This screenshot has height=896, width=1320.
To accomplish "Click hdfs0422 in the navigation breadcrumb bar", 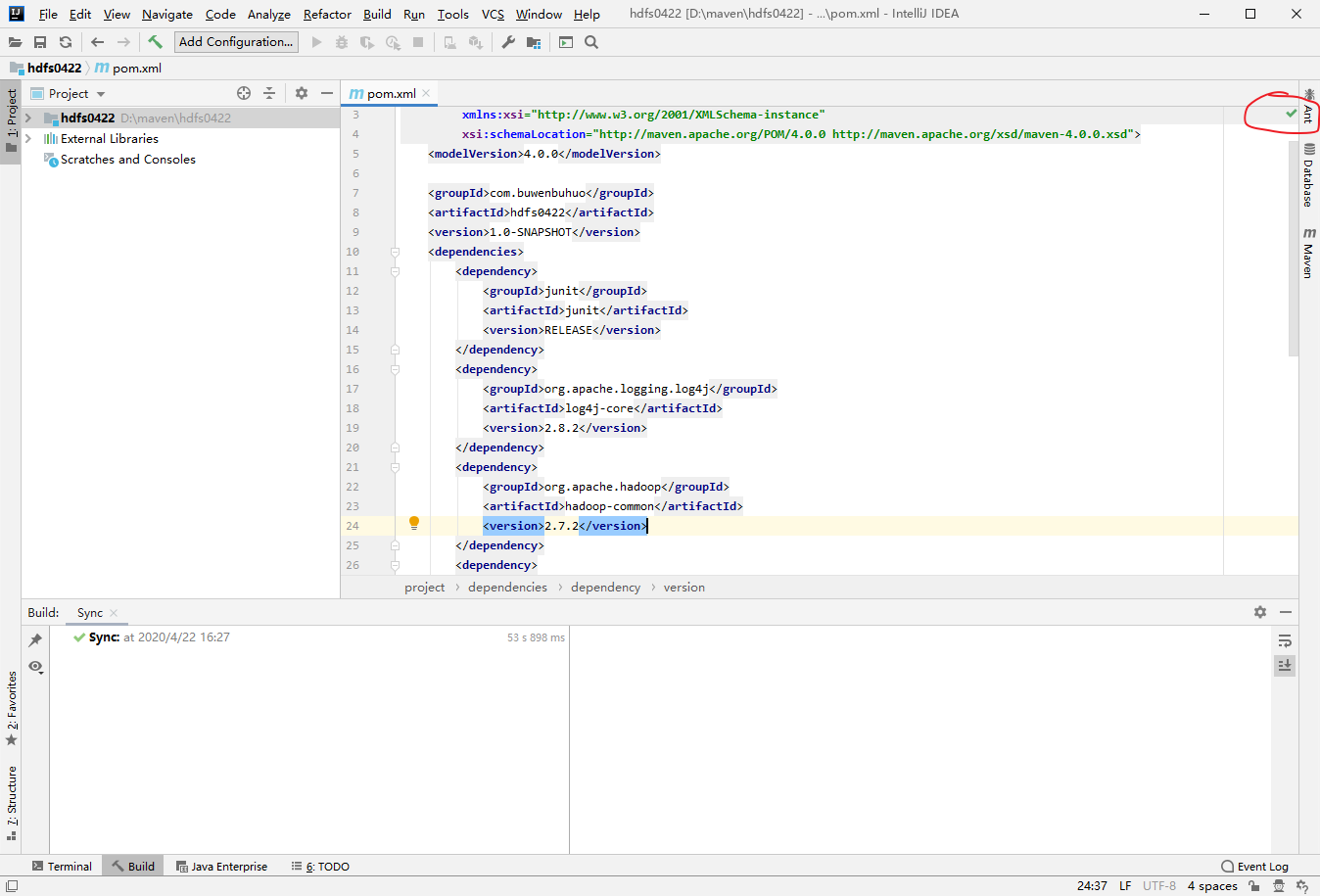I will (46, 68).
